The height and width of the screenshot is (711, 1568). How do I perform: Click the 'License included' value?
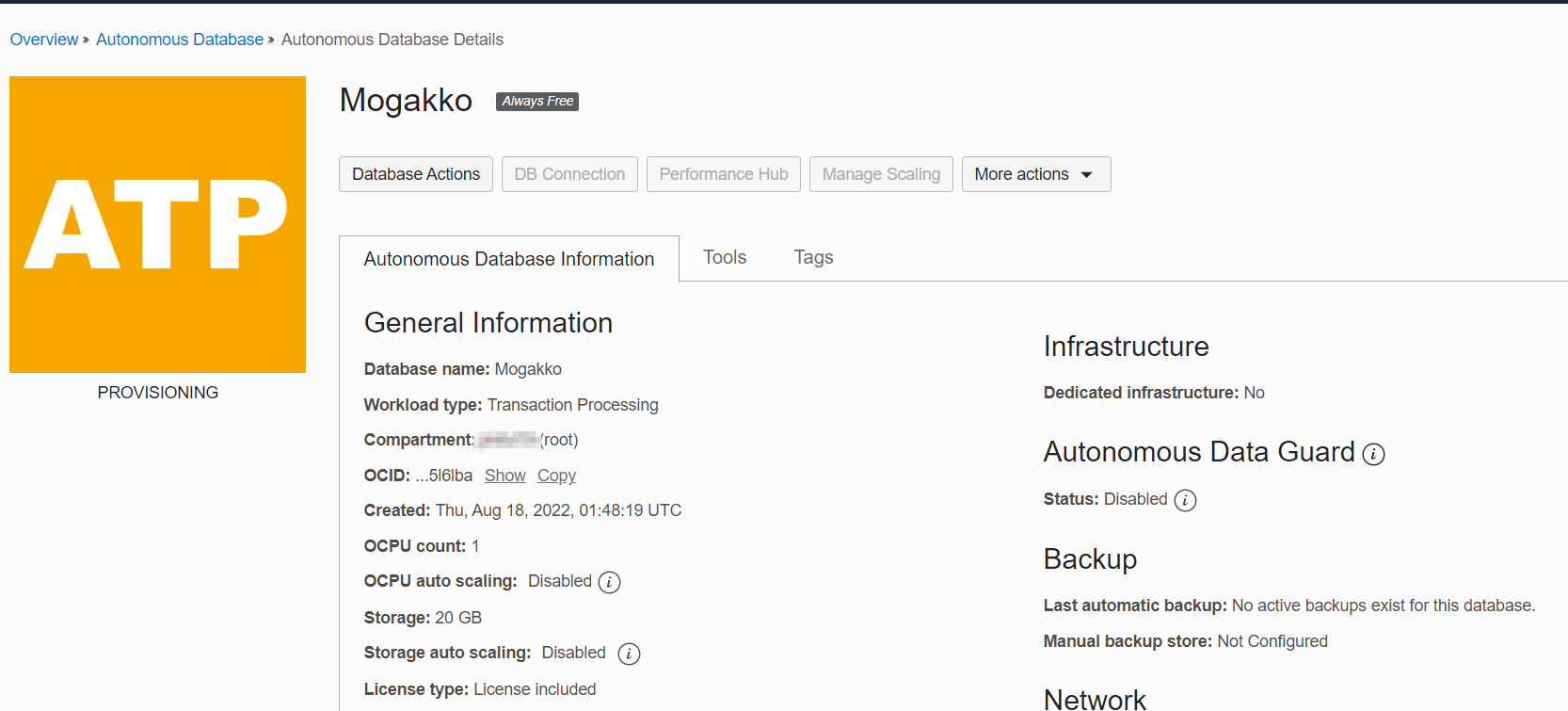tap(535, 689)
